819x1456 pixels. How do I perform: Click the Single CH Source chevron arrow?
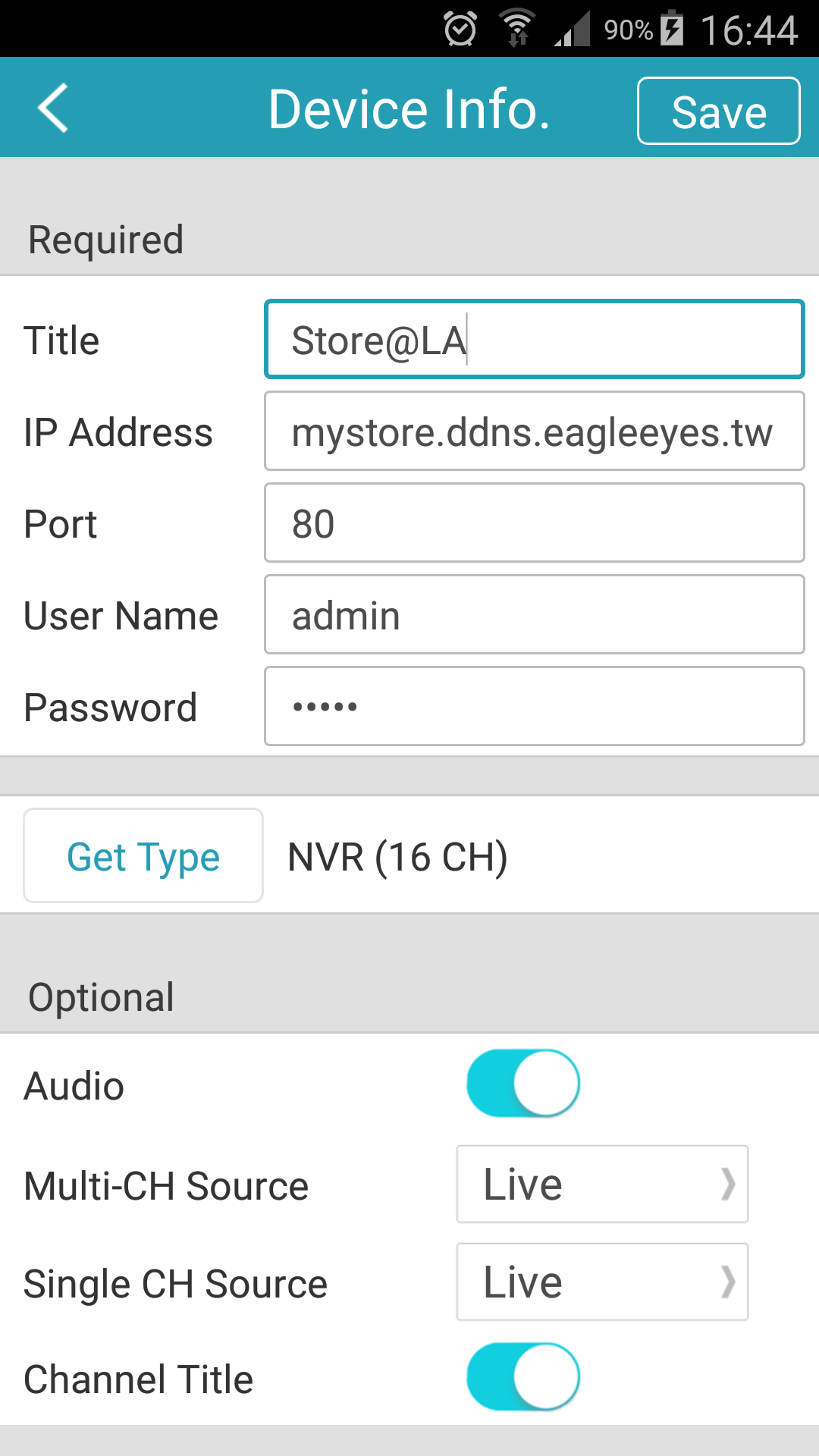point(728,1282)
